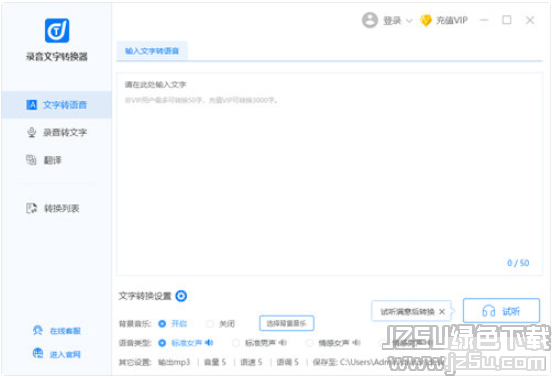Click the 文字转换设置 heading

point(145,296)
